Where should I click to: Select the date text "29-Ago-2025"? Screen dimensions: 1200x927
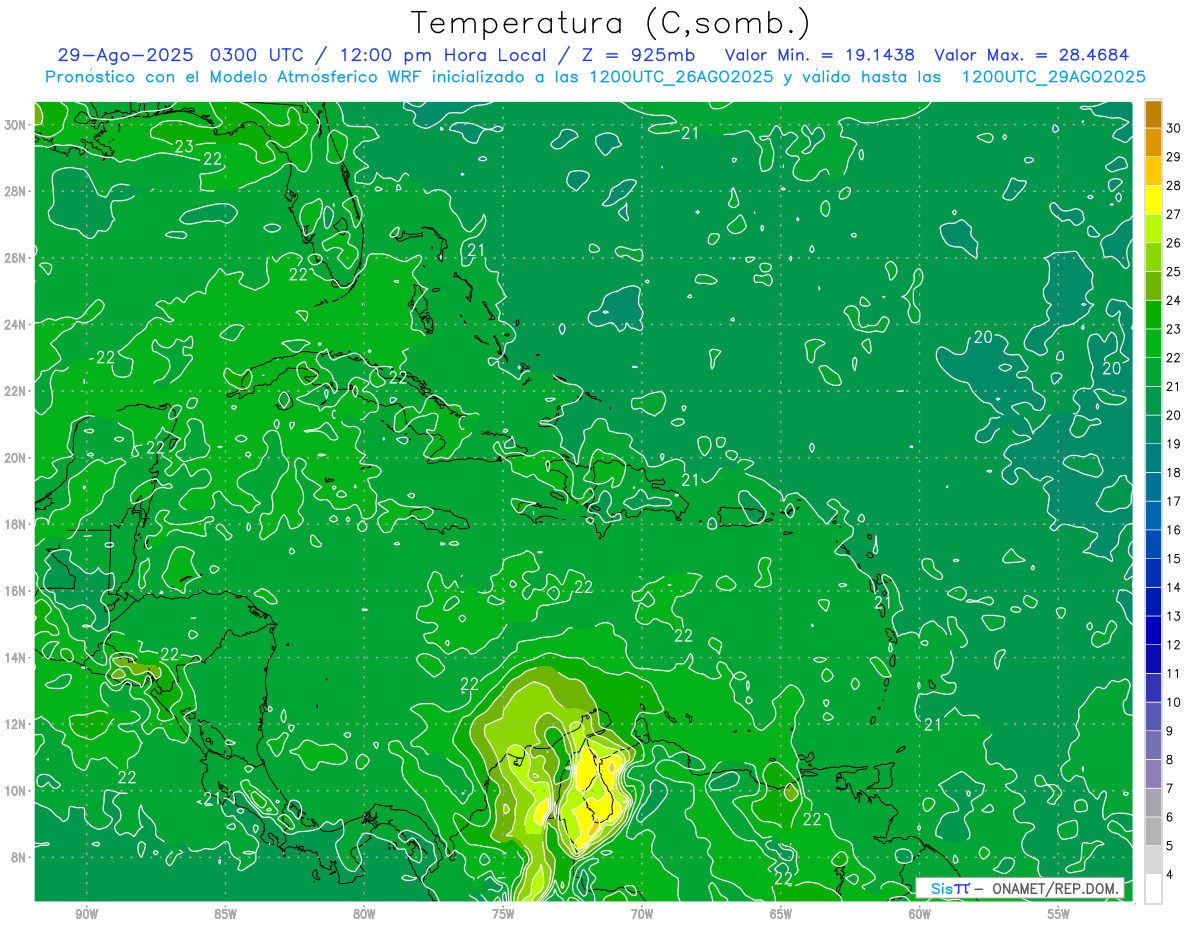click(x=126, y=55)
